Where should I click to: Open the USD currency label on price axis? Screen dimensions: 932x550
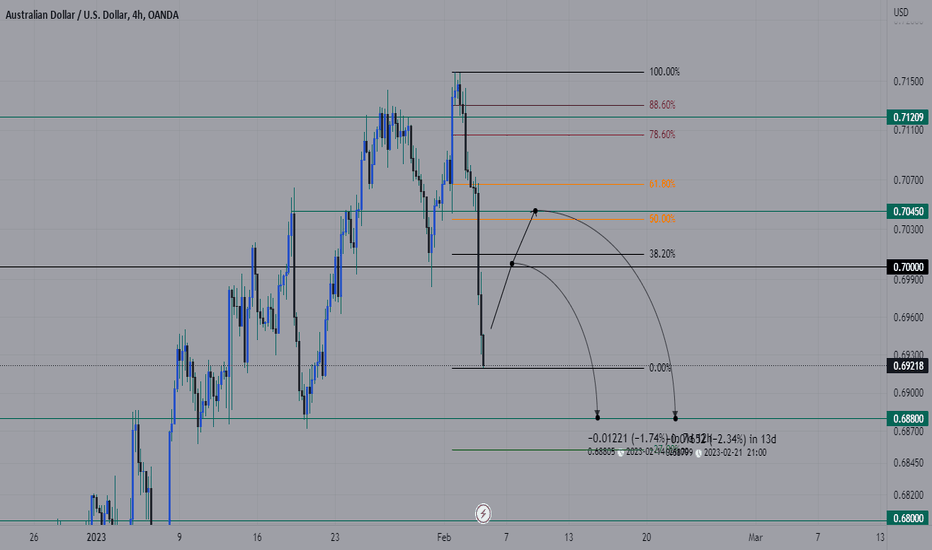(901, 12)
